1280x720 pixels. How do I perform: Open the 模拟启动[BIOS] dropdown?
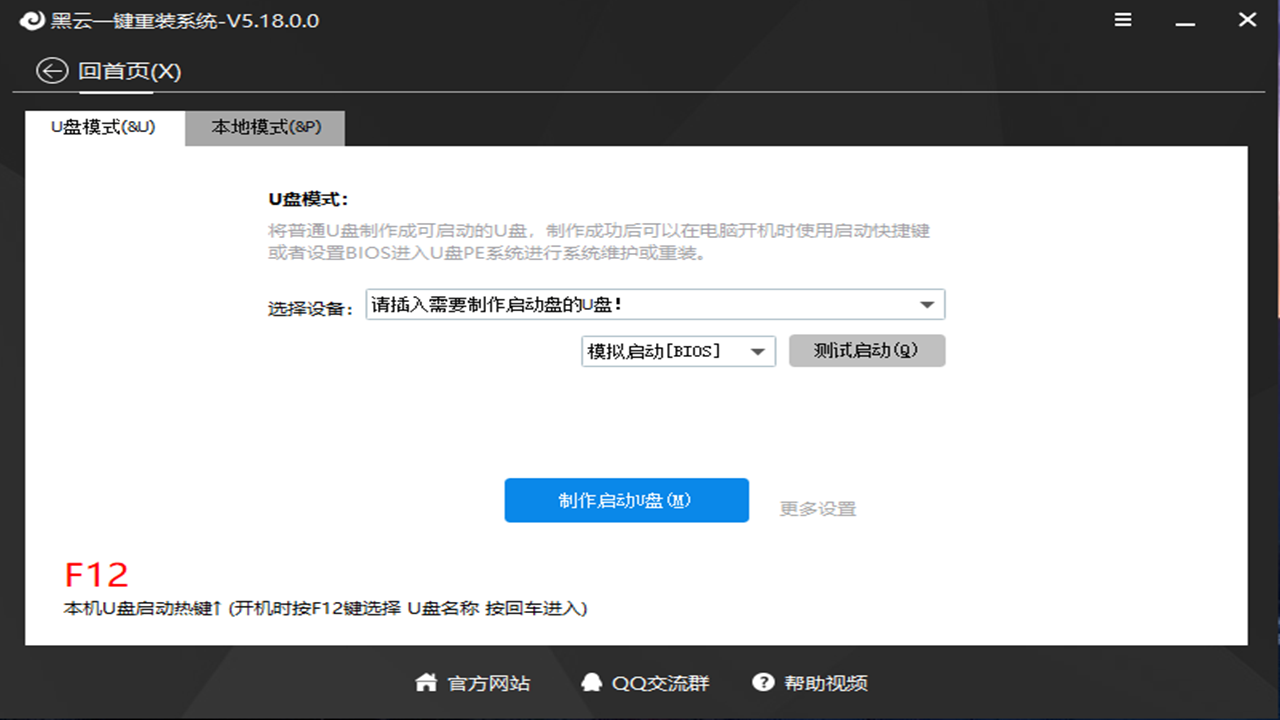[x=678, y=351]
